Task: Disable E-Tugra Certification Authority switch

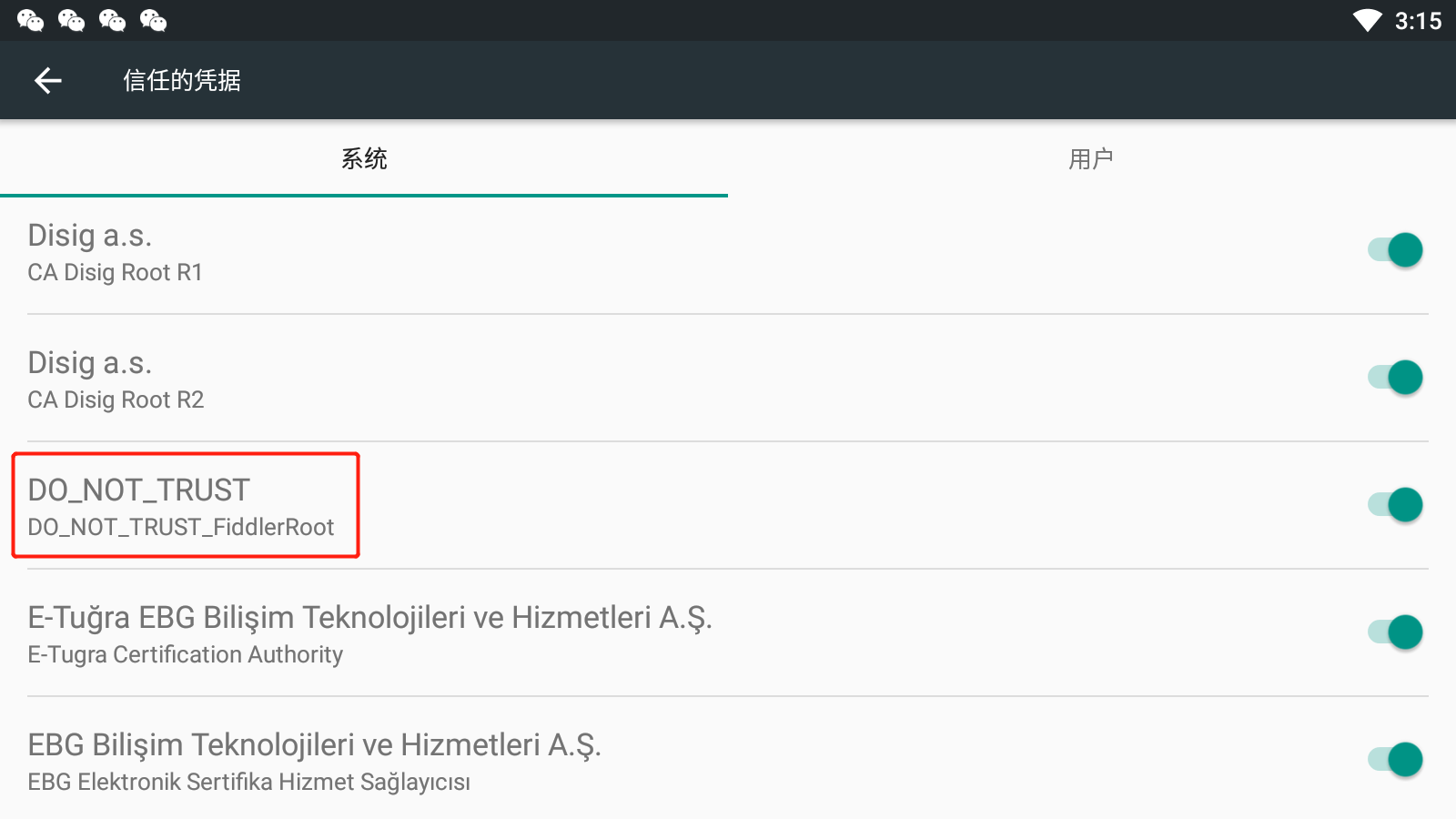Action: [x=1396, y=632]
